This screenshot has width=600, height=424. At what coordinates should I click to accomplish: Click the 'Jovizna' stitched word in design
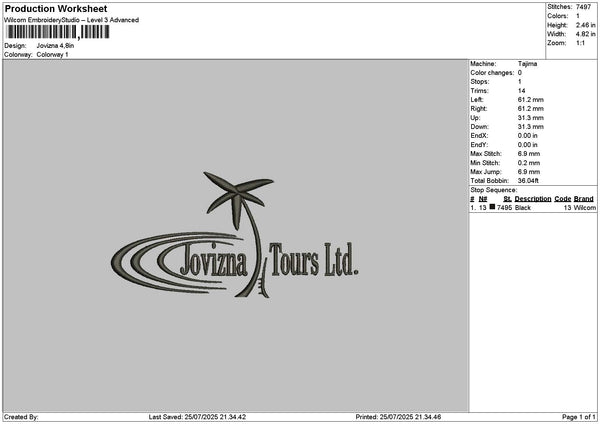click(x=214, y=260)
